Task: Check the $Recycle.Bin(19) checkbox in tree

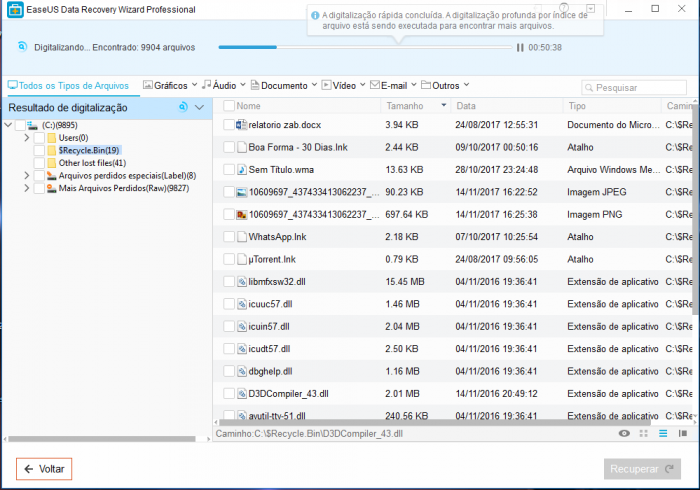Action: 39,150
